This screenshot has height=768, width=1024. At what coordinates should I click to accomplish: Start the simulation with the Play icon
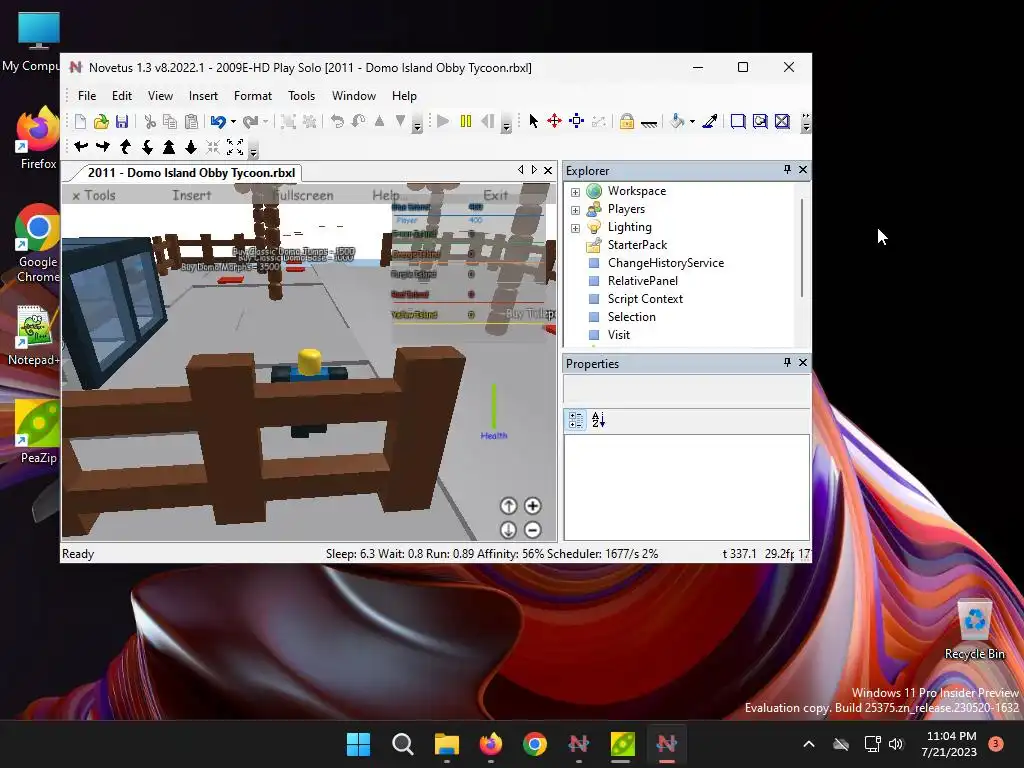pyautogui.click(x=443, y=121)
